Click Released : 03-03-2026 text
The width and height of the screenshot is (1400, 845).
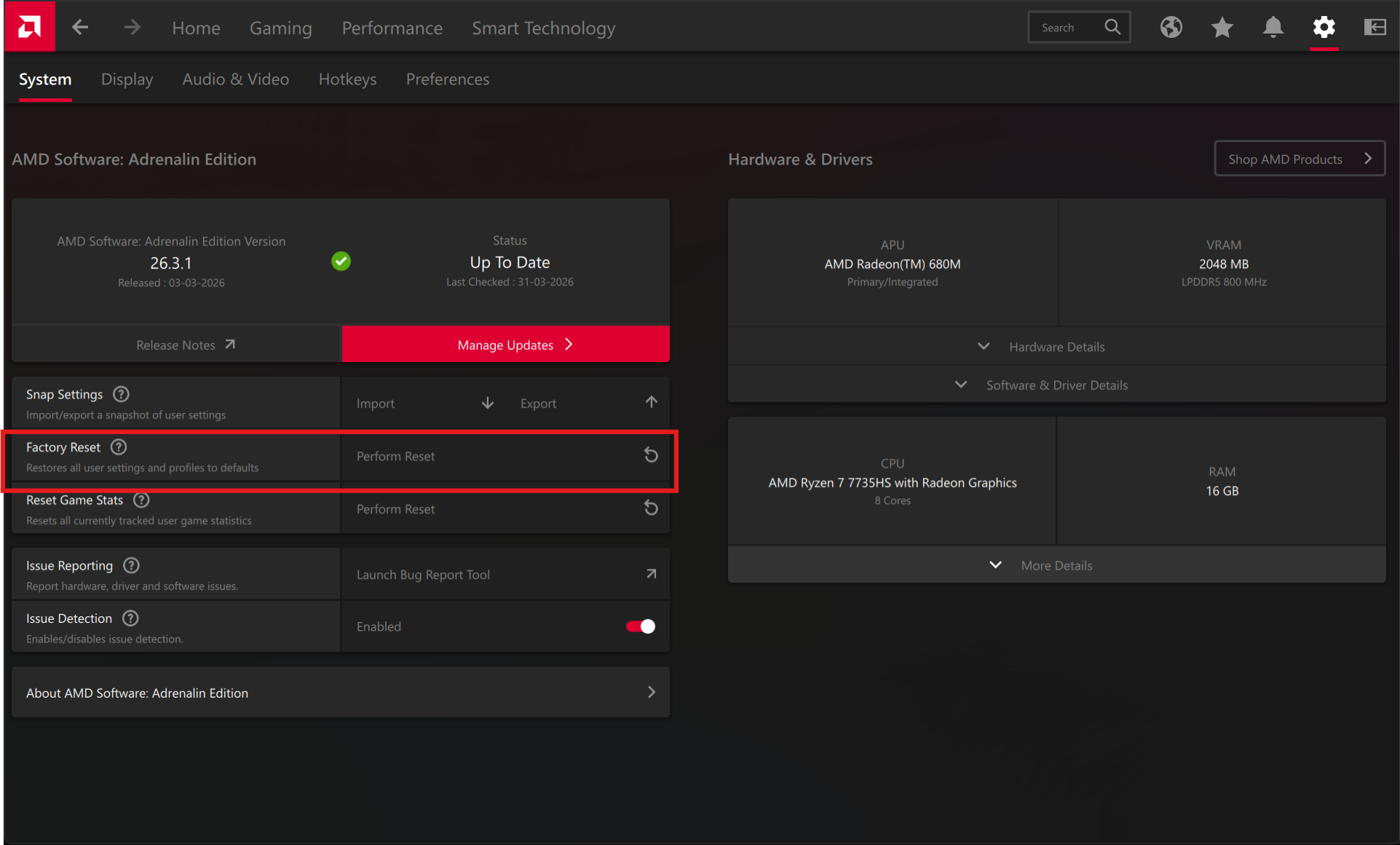coord(171,283)
